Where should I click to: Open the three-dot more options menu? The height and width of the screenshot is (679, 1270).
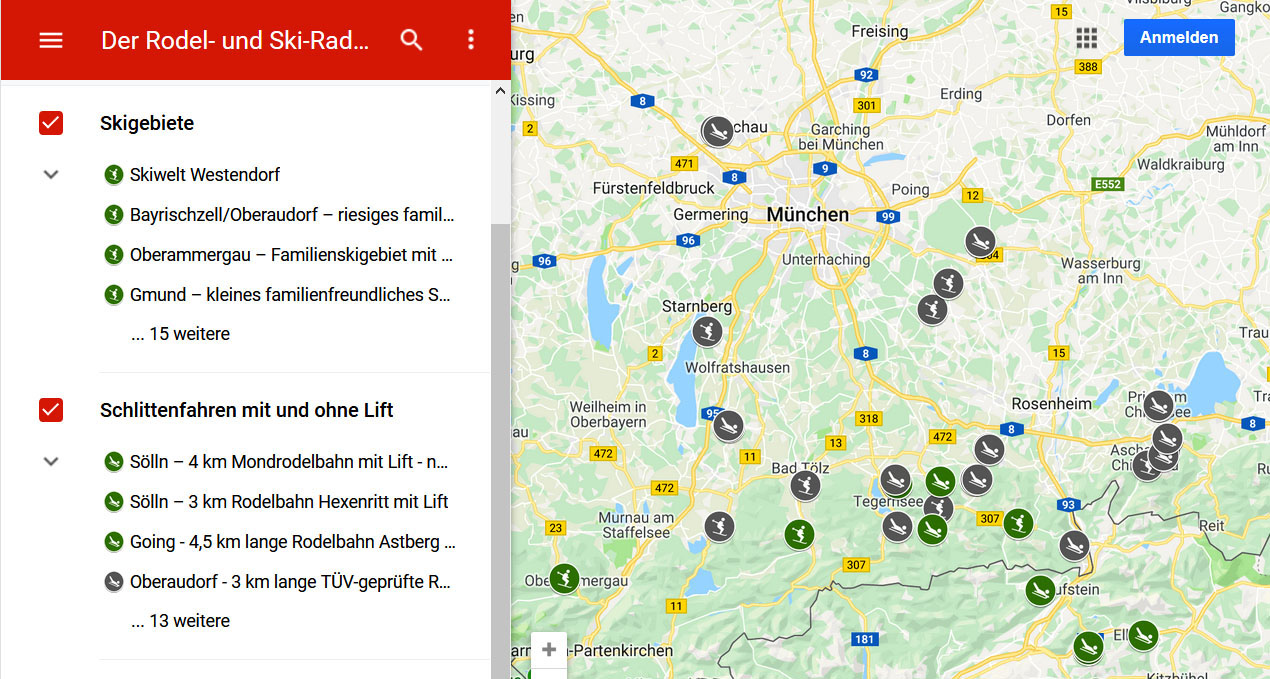[x=471, y=40]
